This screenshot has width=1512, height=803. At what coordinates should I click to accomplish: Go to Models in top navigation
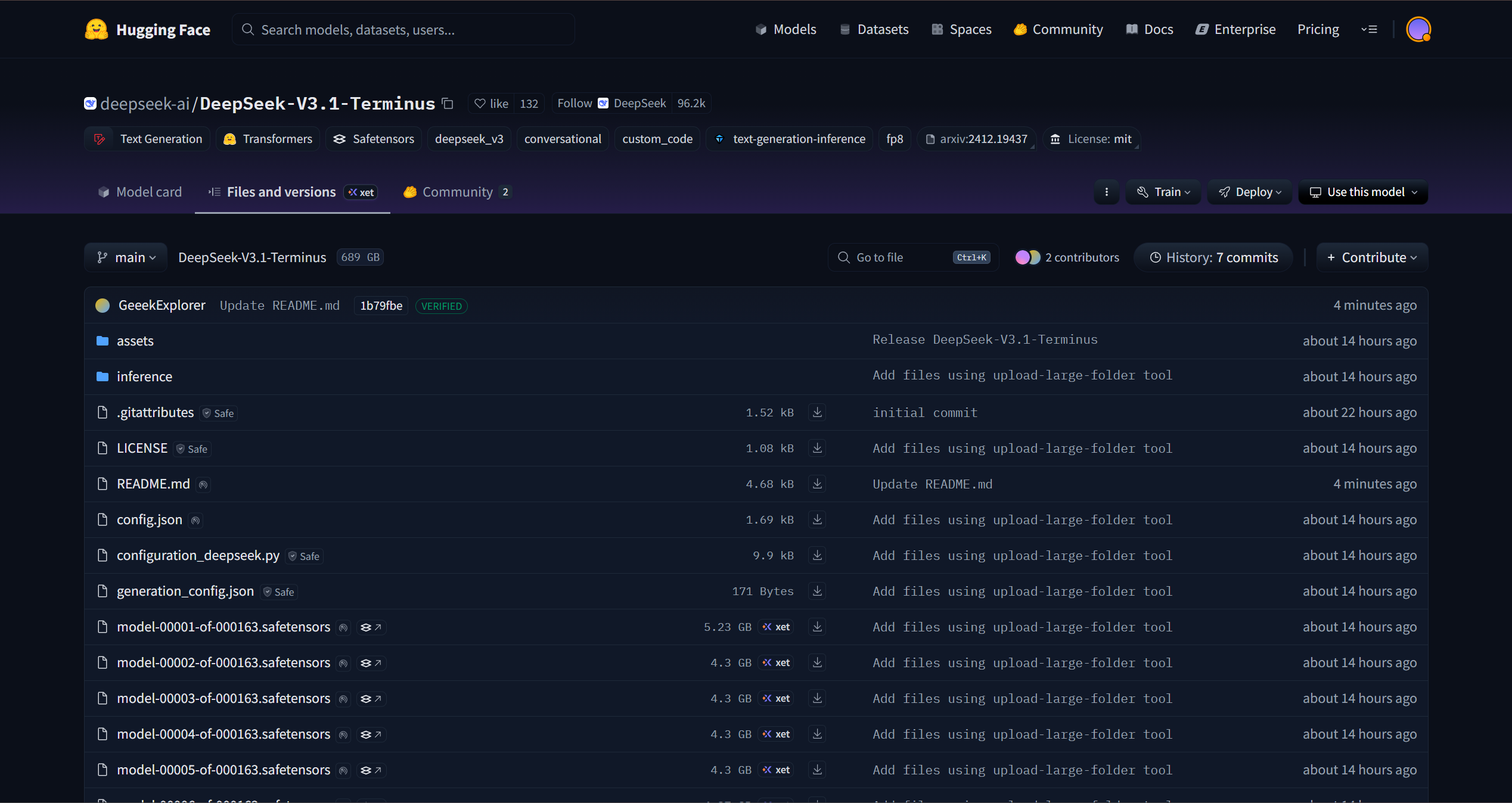(786, 29)
